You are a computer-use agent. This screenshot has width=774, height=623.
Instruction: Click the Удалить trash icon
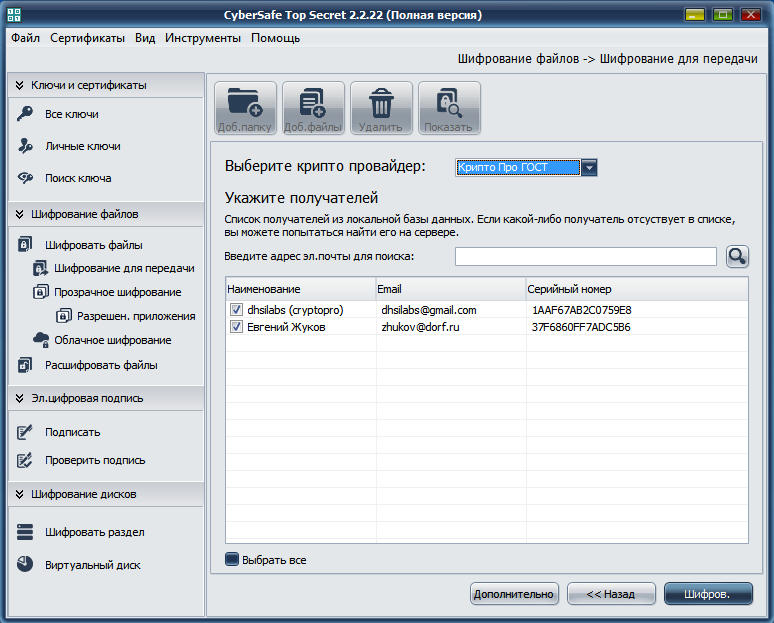[x=381, y=103]
